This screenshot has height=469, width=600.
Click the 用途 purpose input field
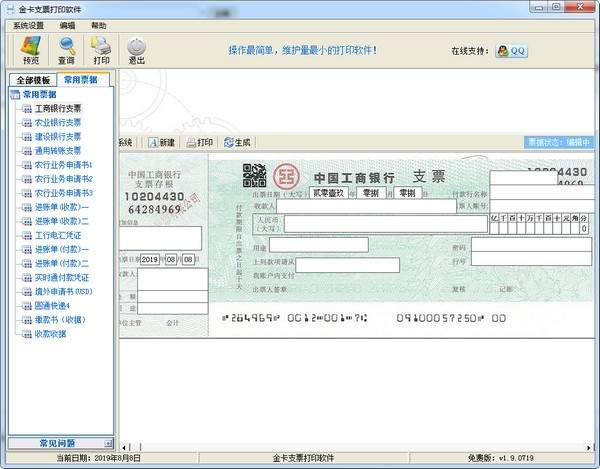click(x=330, y=245)
